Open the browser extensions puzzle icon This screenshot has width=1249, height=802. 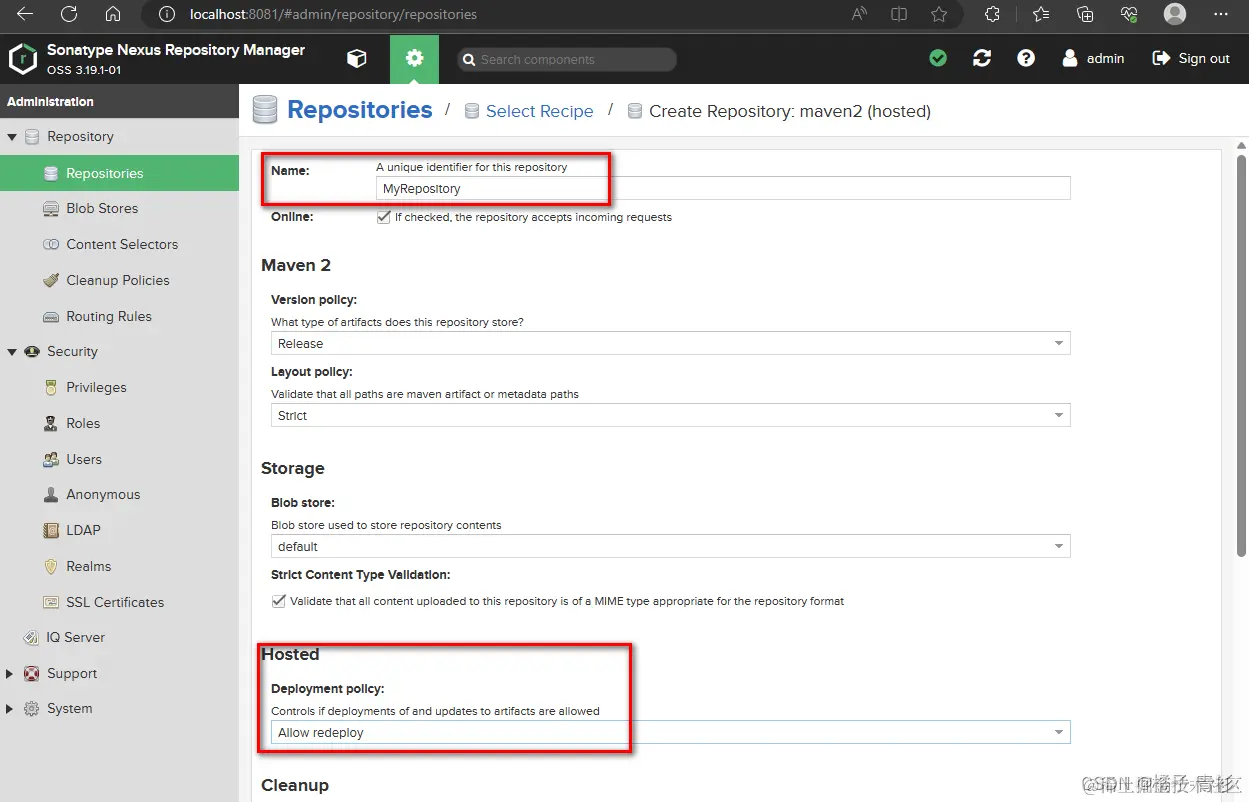(992, 14)
